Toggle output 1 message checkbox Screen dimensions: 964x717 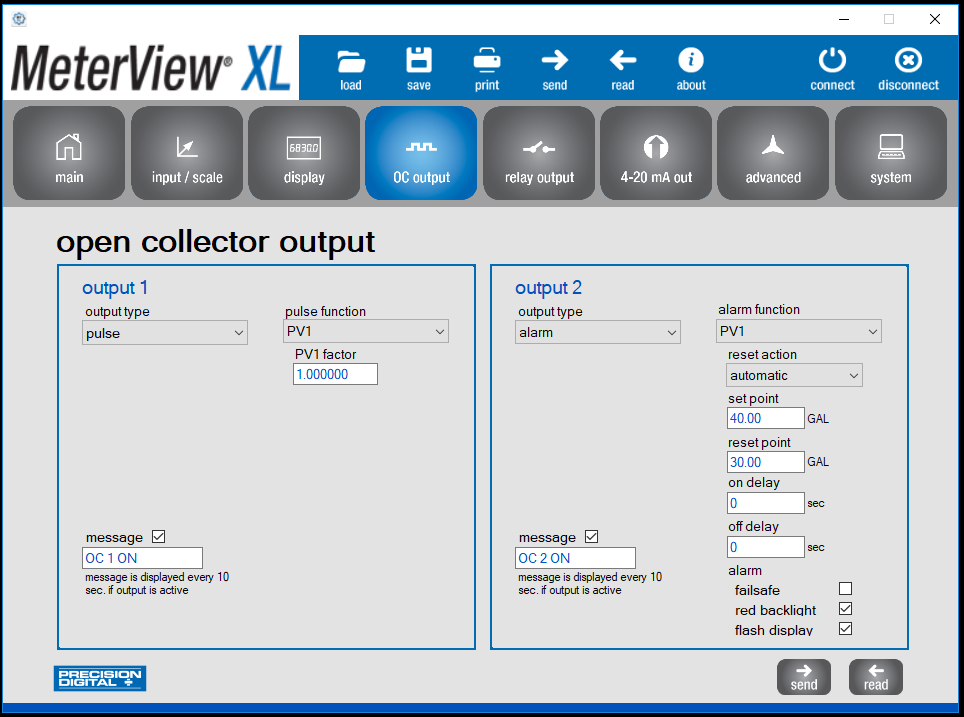(159, 536)
